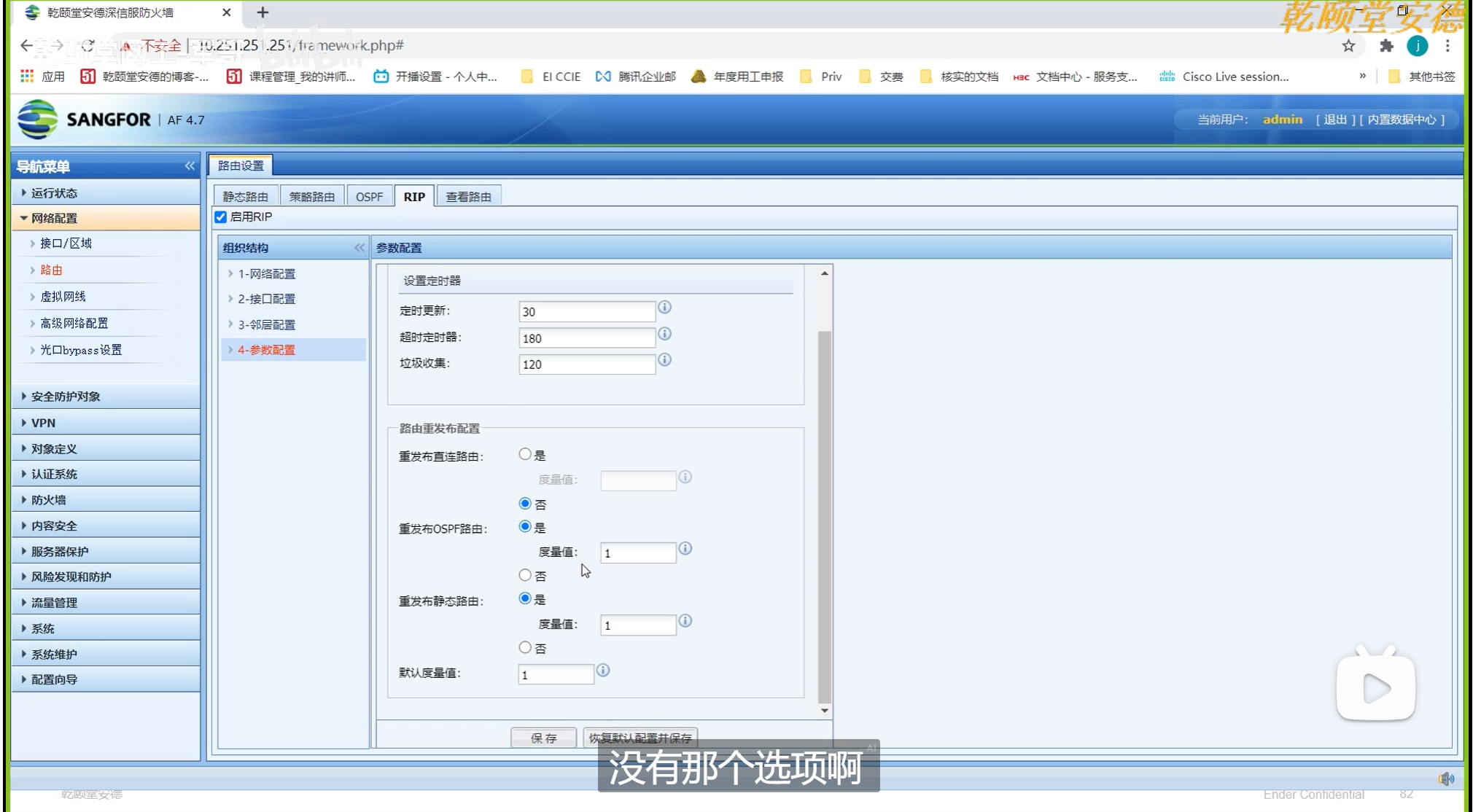Expand the VPN navigation section
This screenshot has width=1473, height=812.
(43, 423)
